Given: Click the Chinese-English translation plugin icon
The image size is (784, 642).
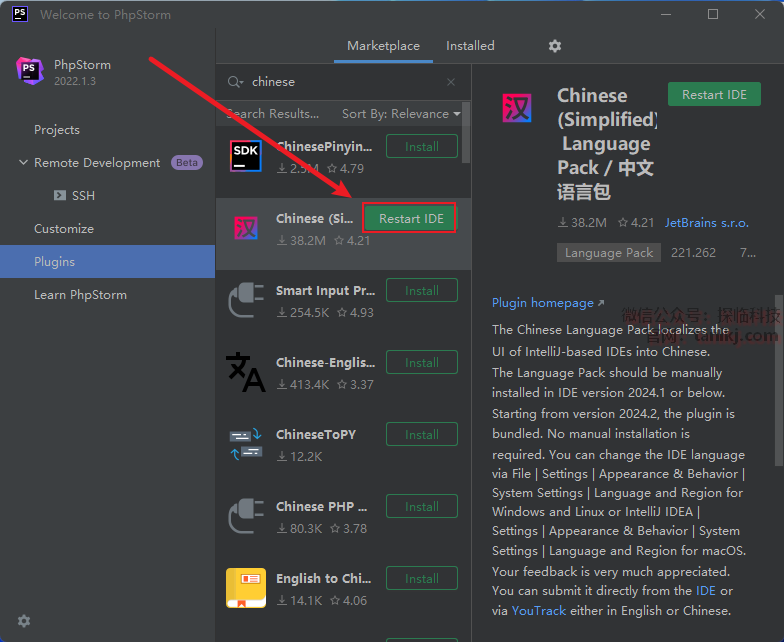Looking at the screenshot, I should pyautogui.click(x=246, y=372).
